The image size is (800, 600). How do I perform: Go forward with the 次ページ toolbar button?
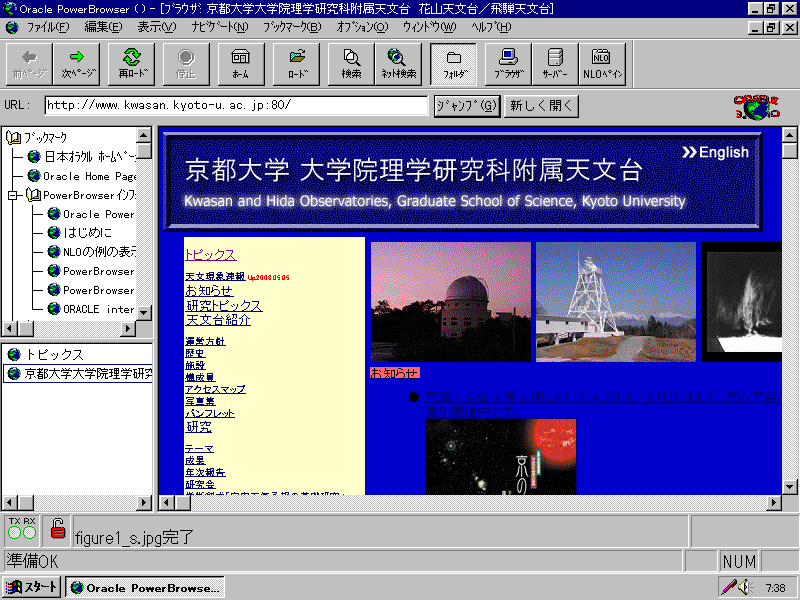(77, 64)
